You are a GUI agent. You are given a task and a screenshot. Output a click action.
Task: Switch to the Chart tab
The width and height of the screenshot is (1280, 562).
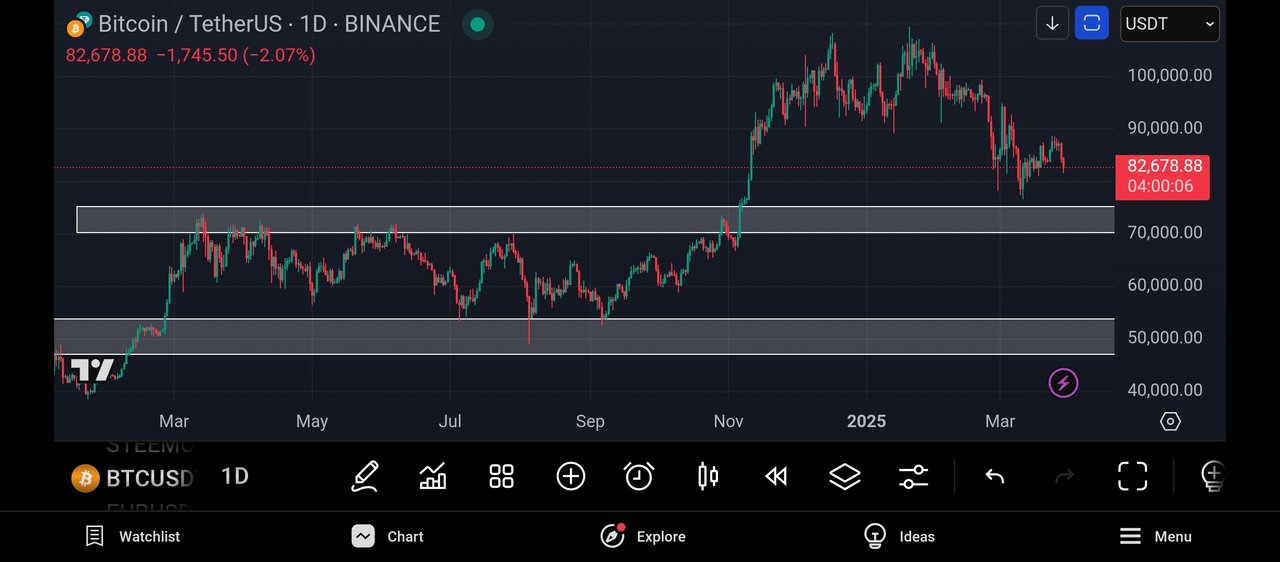[x=388, y=536]
